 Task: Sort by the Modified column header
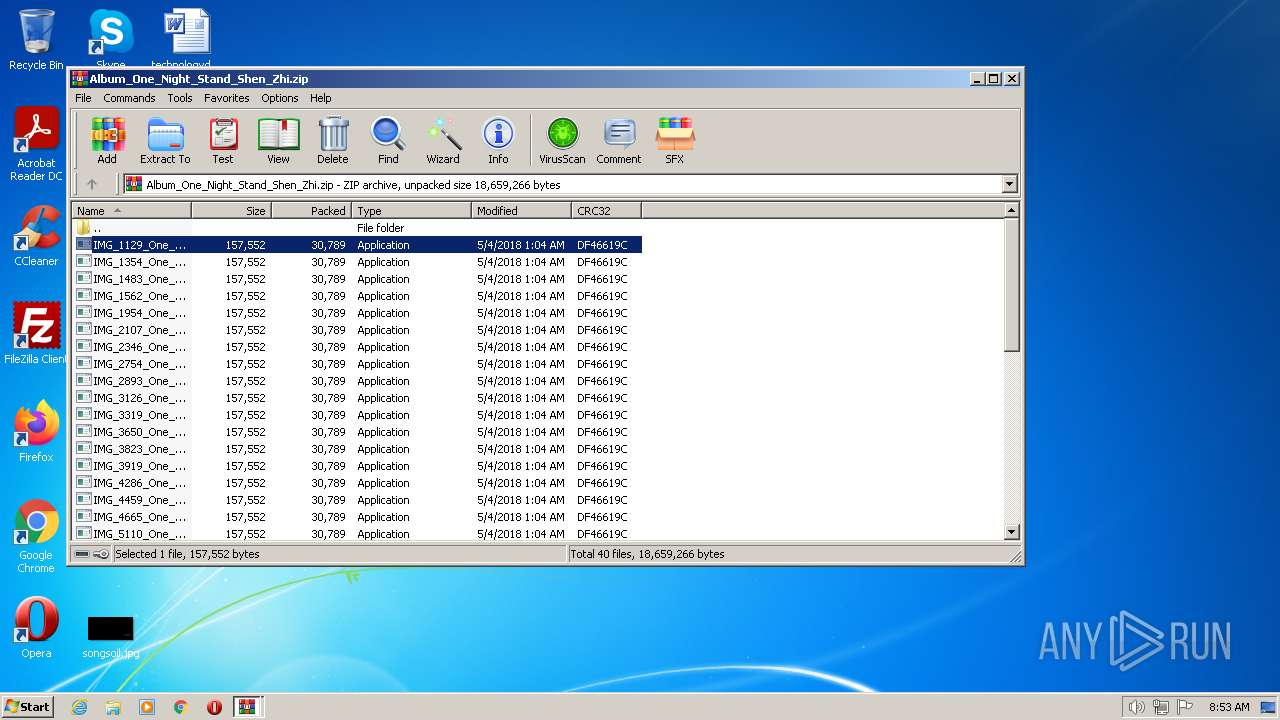[521, 211]
